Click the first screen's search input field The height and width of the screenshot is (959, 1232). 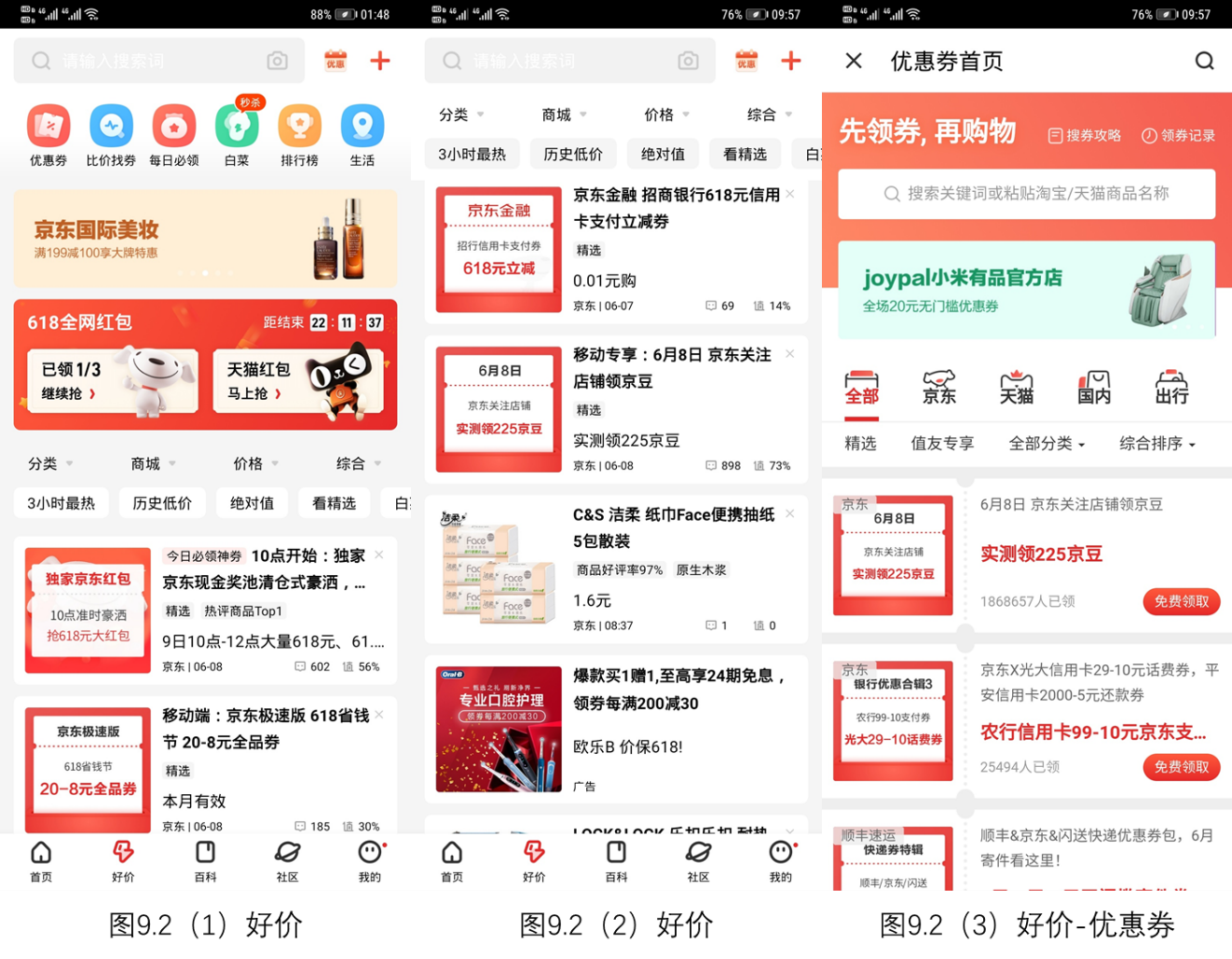159,61
